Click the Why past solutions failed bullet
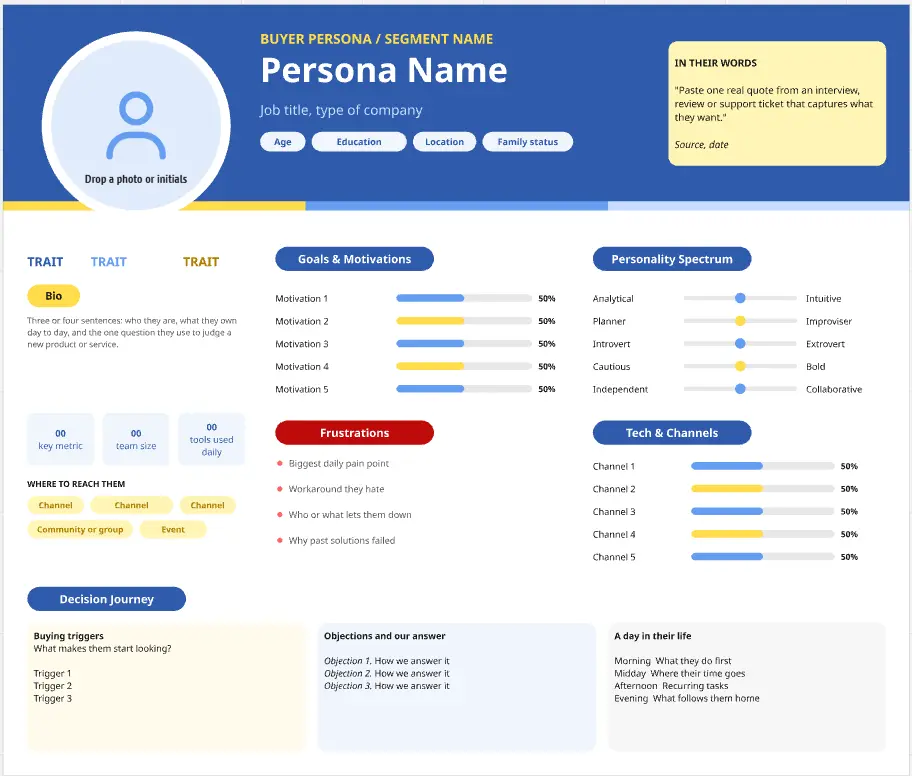The width and height of the screenshot is (912, 776). pyautogui.click(x=336, y=541)
